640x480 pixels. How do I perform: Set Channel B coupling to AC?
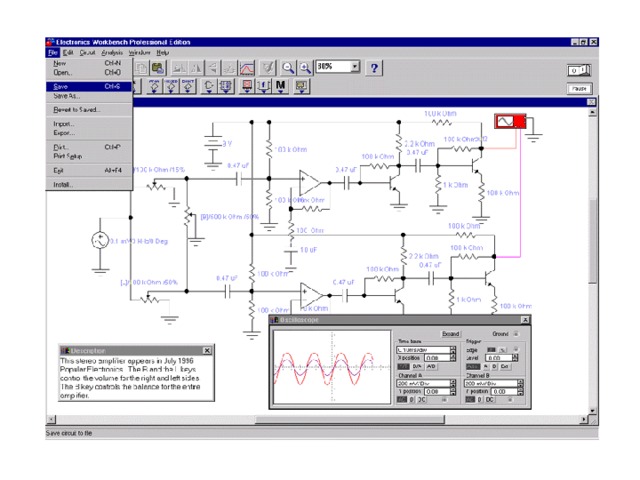pyautogui.click(x=470, y=400)
